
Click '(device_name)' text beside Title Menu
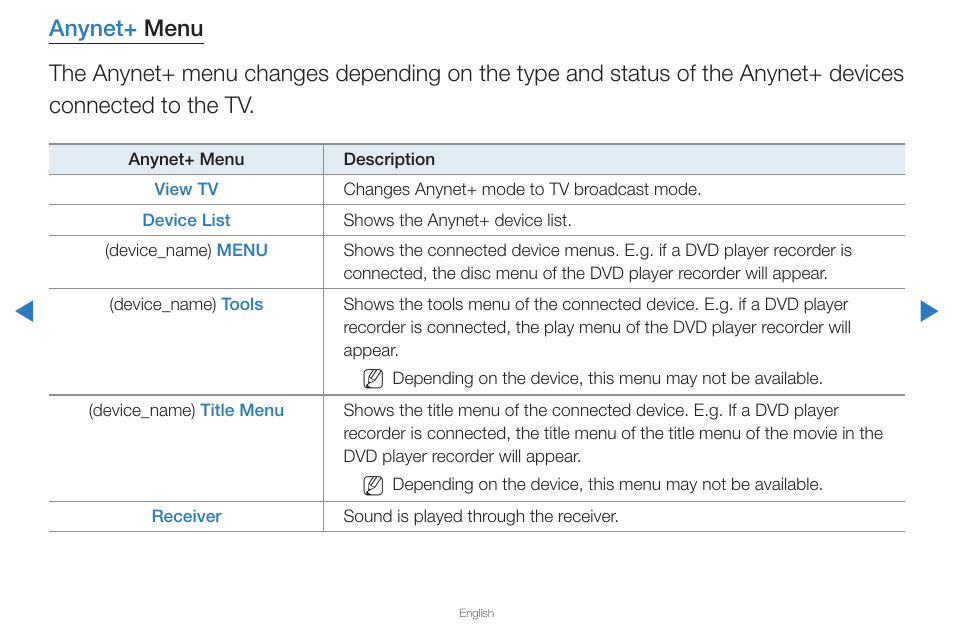(x=142, y=411)
